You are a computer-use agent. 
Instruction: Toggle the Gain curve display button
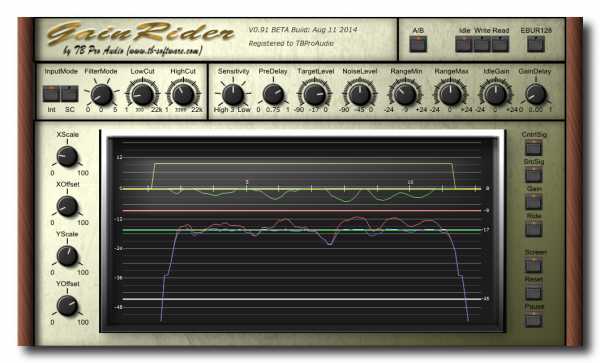(x=533, y=201)
